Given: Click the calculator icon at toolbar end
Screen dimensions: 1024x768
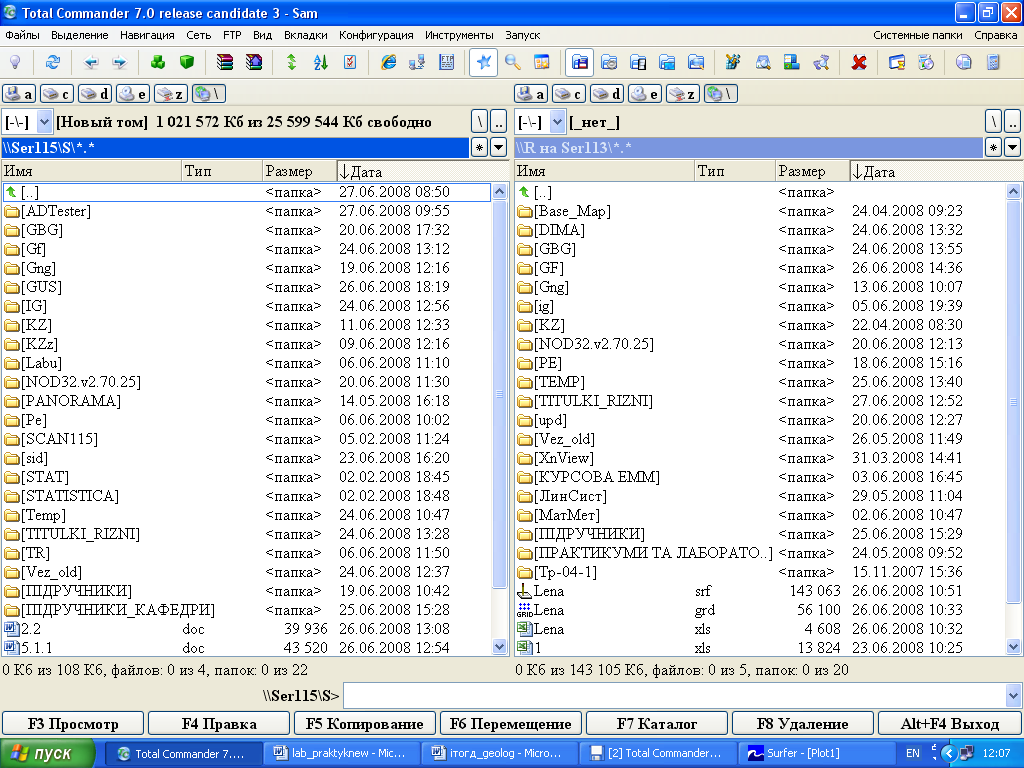Looking at the screenshot, I should (993, 62).
